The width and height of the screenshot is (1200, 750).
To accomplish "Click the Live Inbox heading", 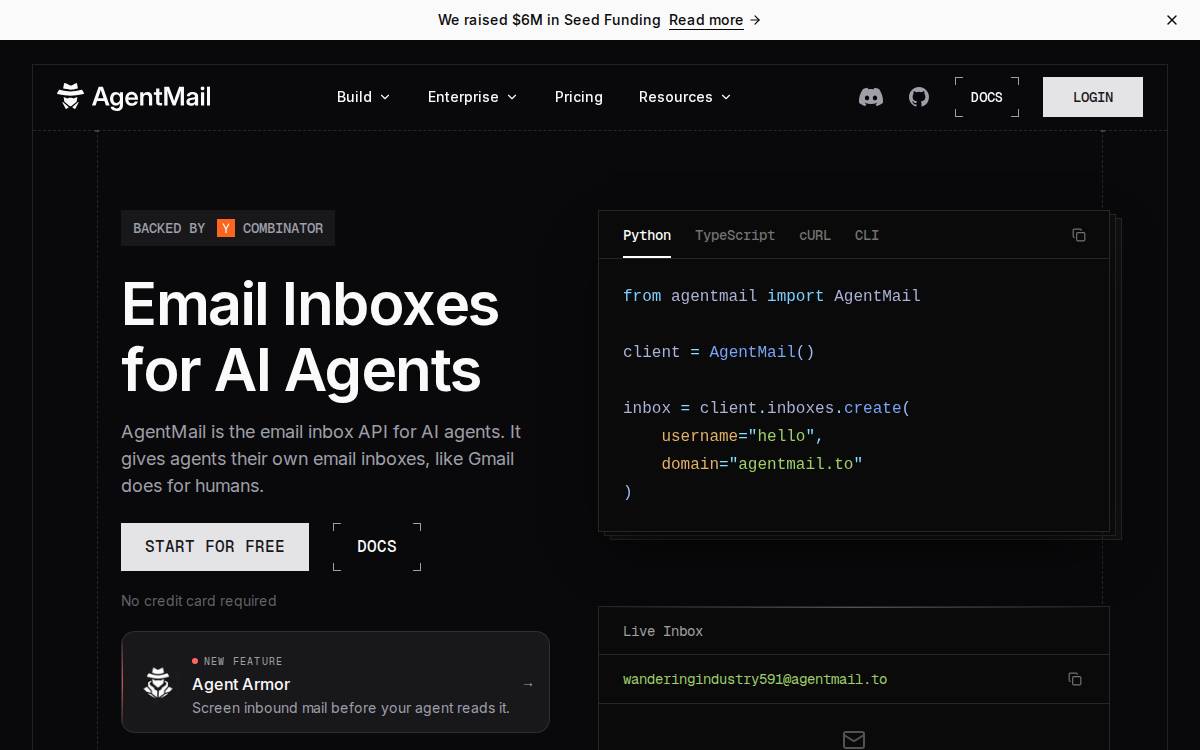I will [663, 631].
